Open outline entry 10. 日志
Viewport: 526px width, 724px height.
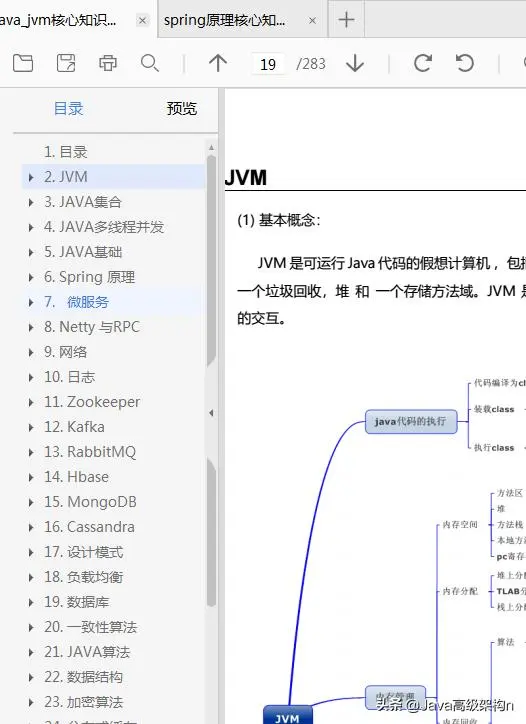point(69,377)
